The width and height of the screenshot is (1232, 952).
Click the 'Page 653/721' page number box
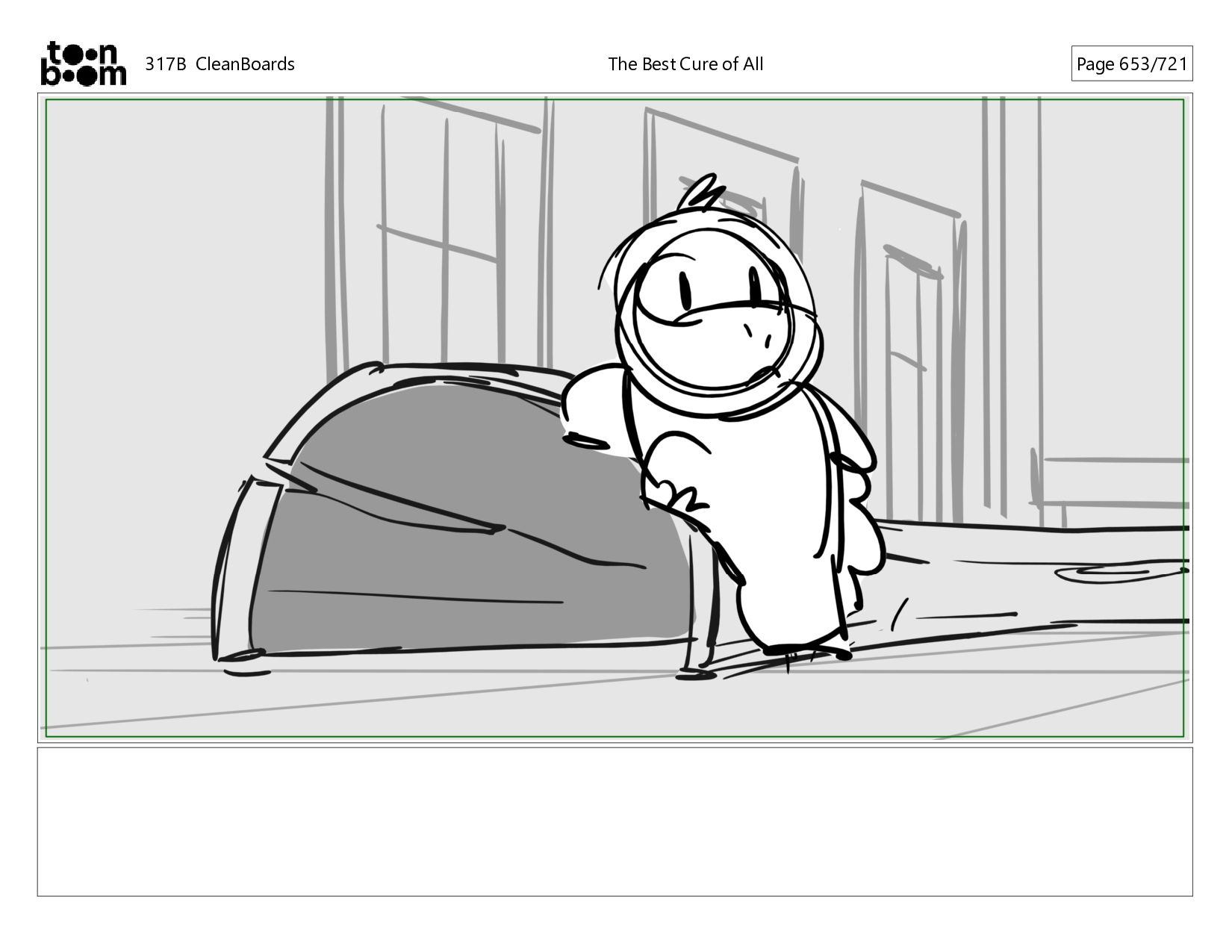click(1132, 64)
